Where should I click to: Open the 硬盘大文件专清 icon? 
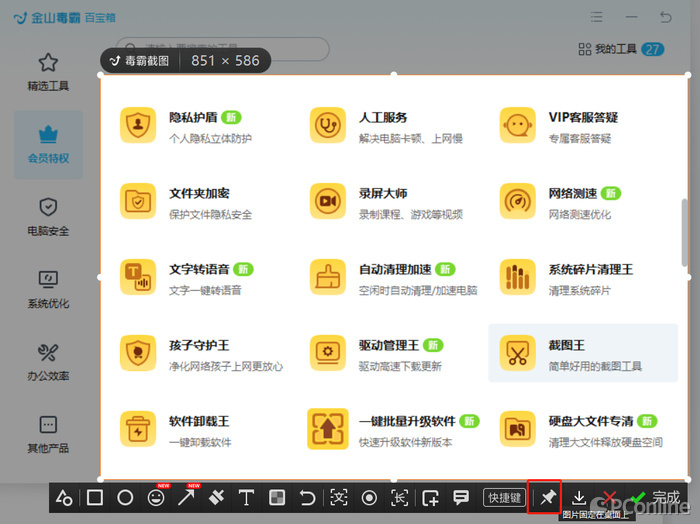[x=517, y=428]
